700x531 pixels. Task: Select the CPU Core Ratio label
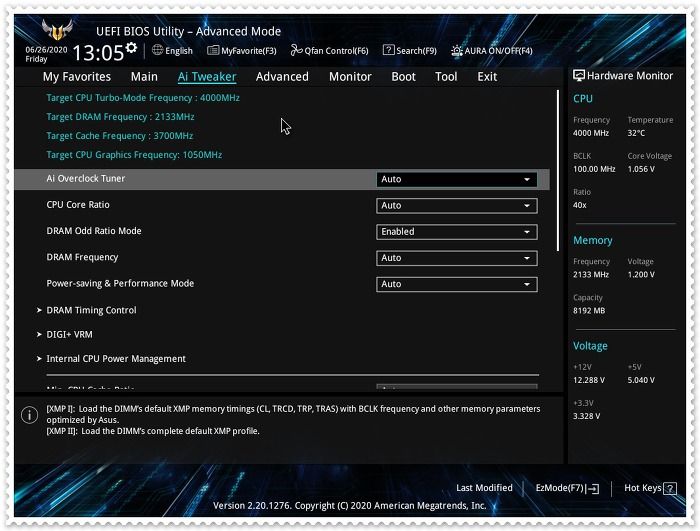coord(78,205)
